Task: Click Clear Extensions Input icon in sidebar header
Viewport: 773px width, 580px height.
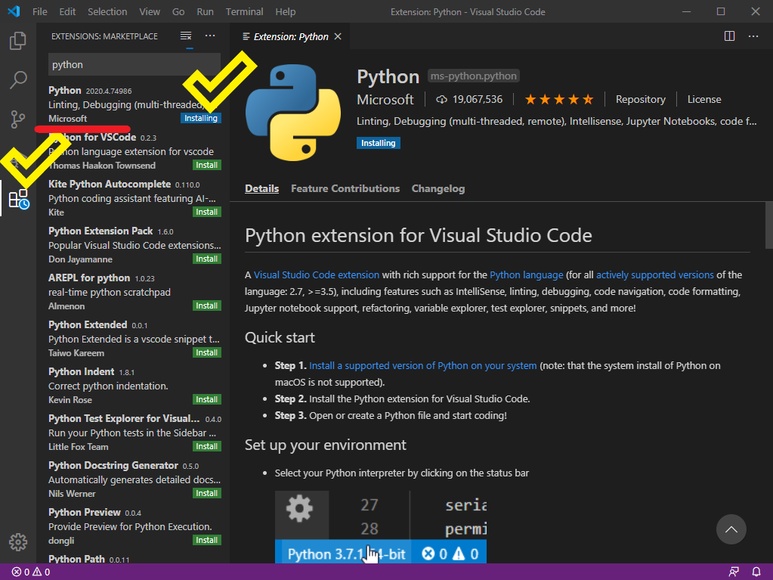Action: coord(186,36)
